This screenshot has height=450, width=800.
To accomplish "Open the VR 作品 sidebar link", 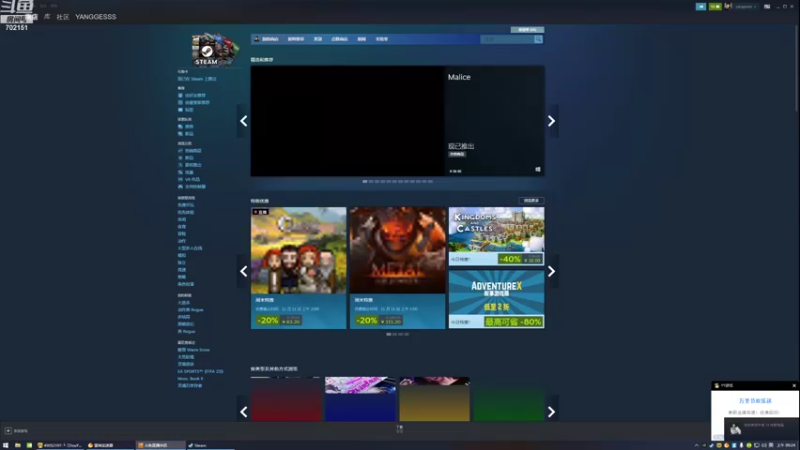I will [192, 180].
